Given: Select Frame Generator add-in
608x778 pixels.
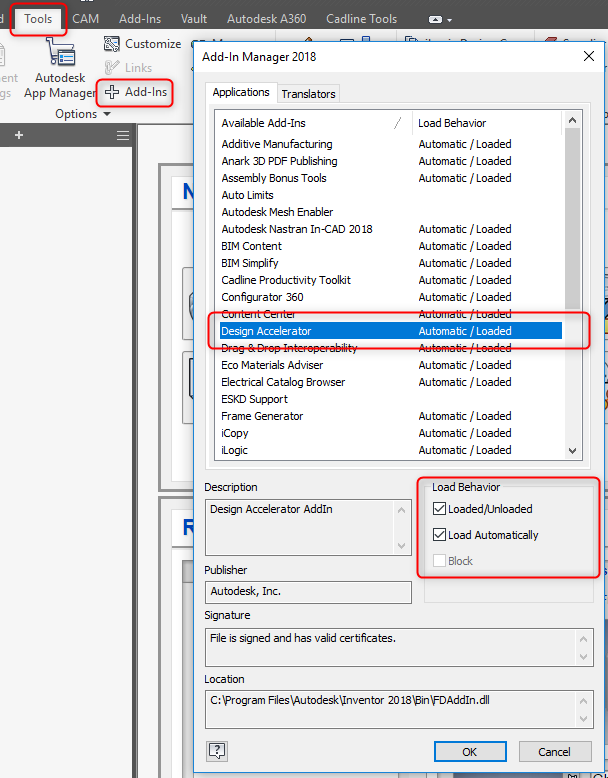Looking at the screenshot, I should (x=390, y=416).
